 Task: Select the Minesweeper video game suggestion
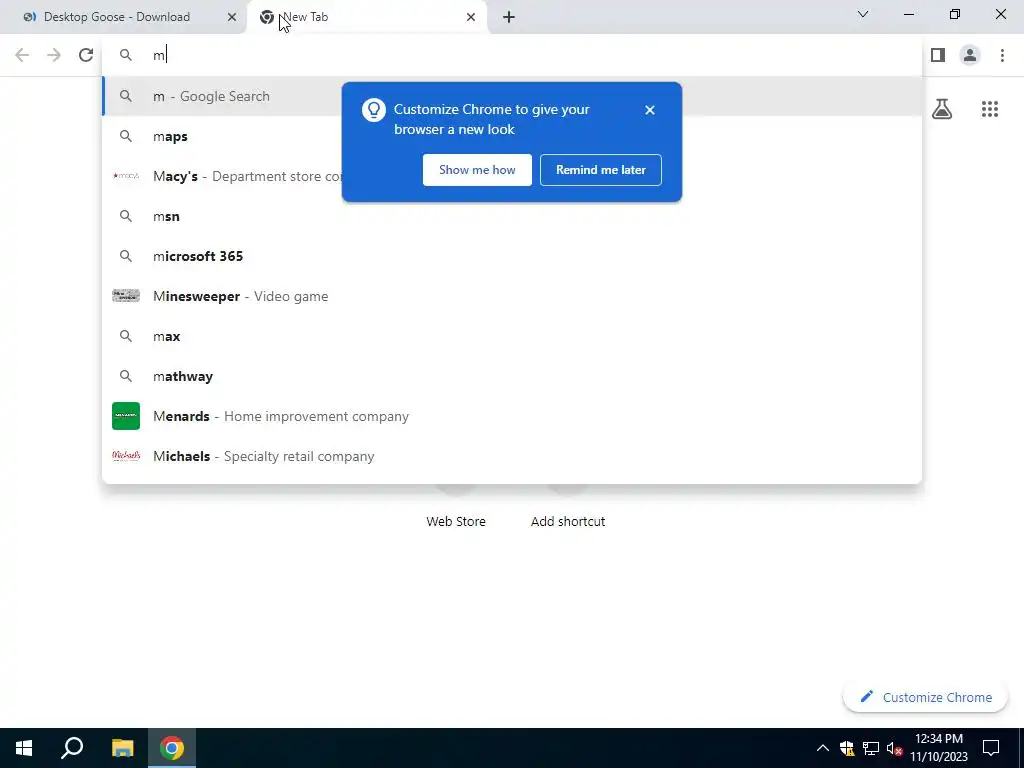(x=512, y=296)
